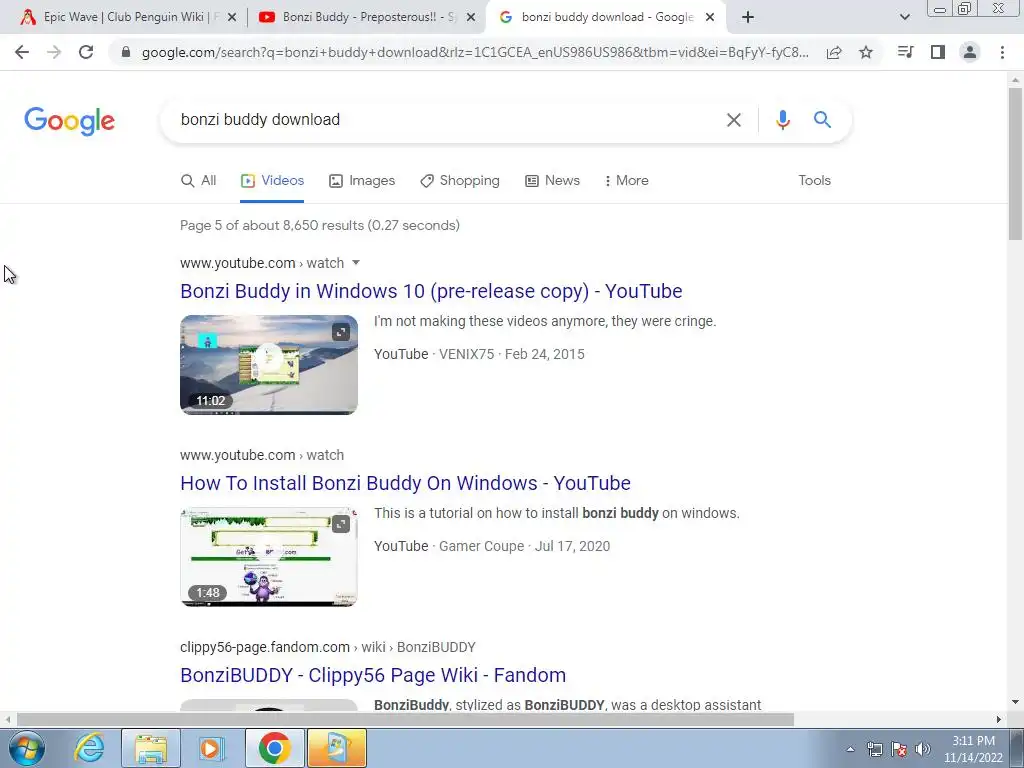This screenshot has width=1024, height=768.
Task: Open the media control icon in toolbar
Action: [x=905, y=52]
